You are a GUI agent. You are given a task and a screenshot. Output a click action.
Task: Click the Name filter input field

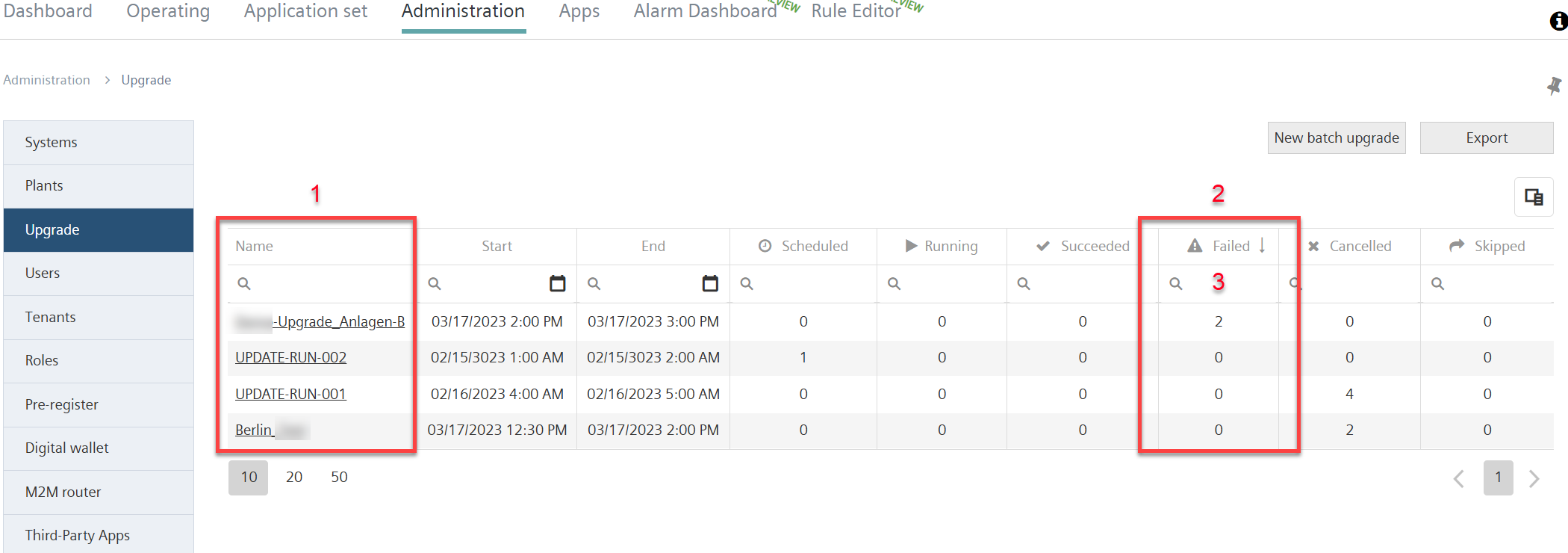pyautogui.click(x=321, y=284)
